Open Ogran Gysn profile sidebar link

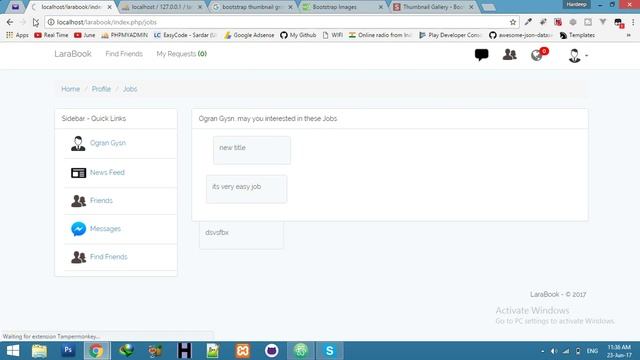tap(108, 143)
